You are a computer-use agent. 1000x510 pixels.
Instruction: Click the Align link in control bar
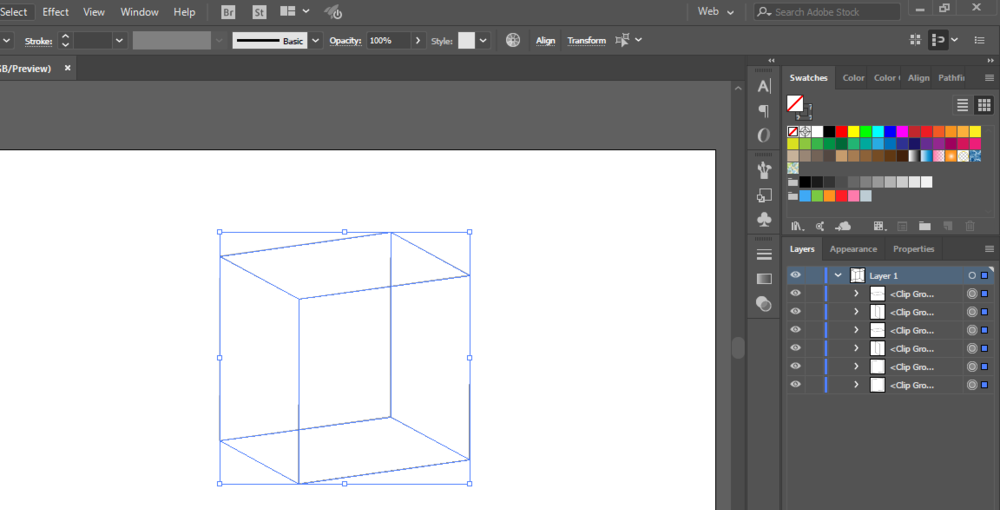(545, 40)
